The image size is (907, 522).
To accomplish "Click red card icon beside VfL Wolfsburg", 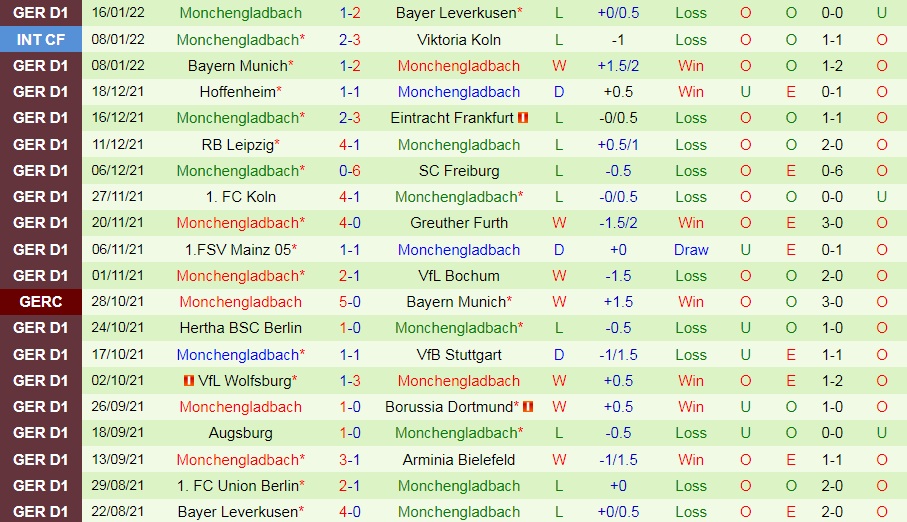I will pyautogui.click(x=189, y=381).
